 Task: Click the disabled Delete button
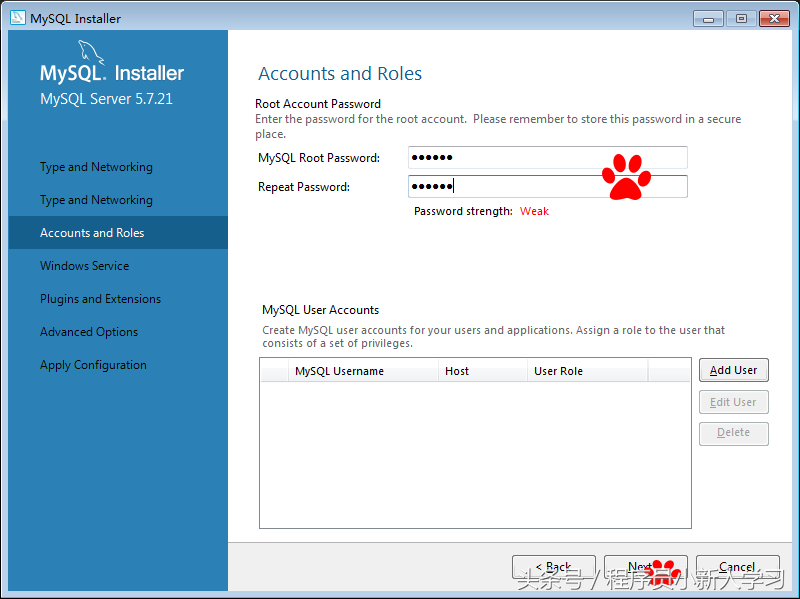point(733,432)
